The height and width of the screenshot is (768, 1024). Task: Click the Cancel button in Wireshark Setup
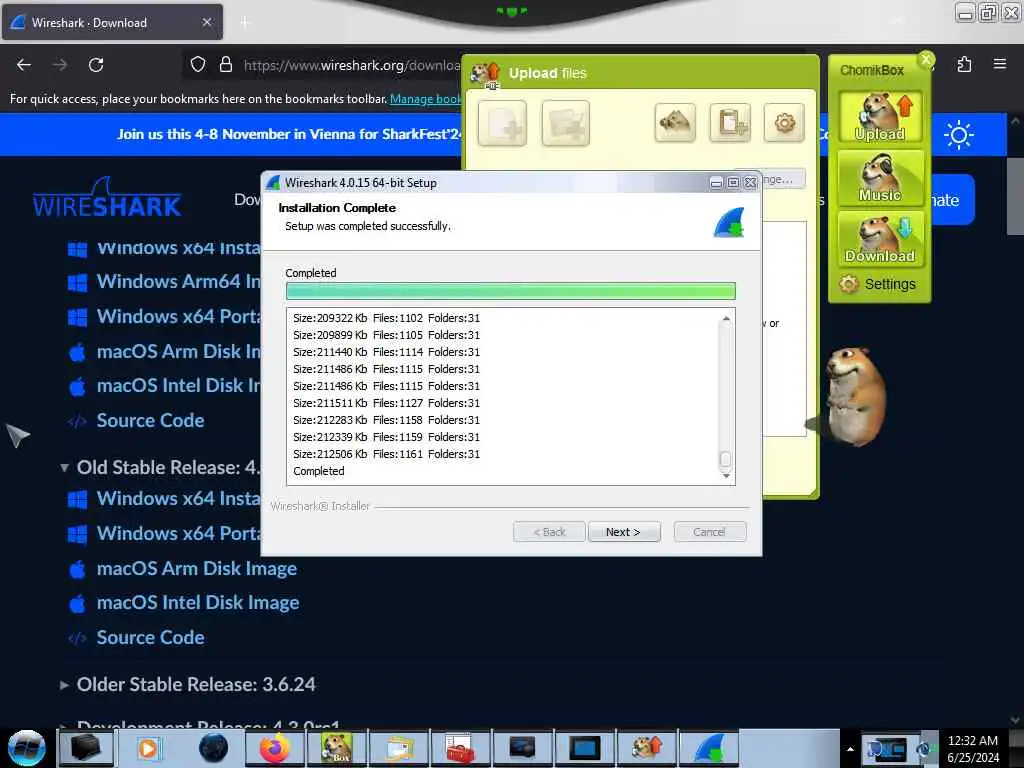pos(709,532)
